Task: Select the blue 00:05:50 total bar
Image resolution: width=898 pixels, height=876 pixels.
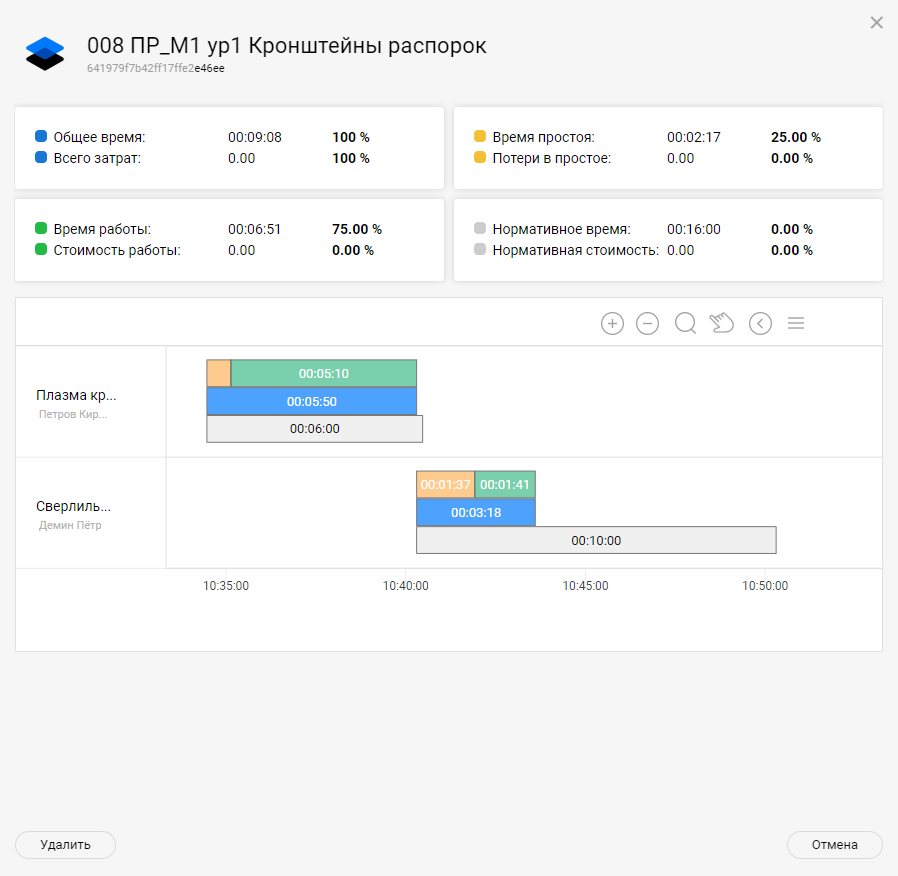Action: [312, 401]
